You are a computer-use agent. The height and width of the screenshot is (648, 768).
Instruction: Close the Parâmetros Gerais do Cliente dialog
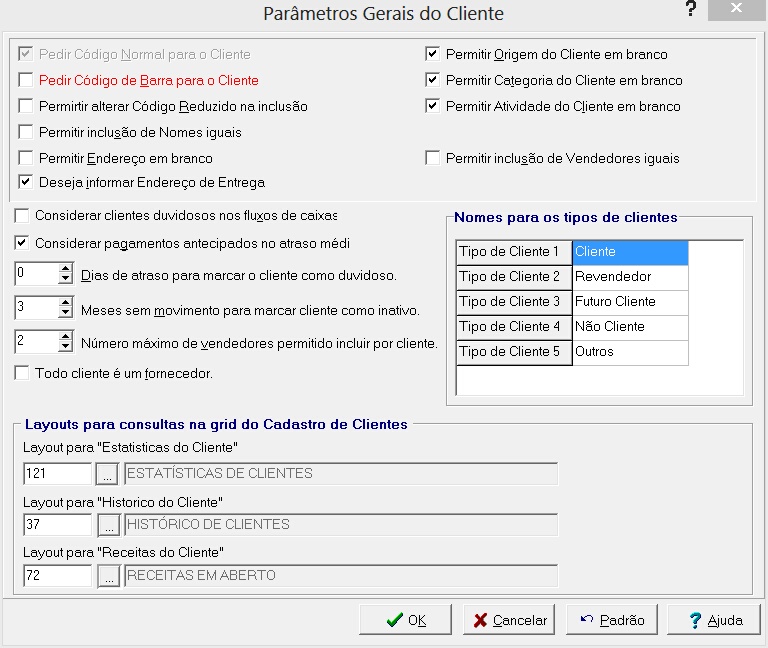(x=736, y=8)
